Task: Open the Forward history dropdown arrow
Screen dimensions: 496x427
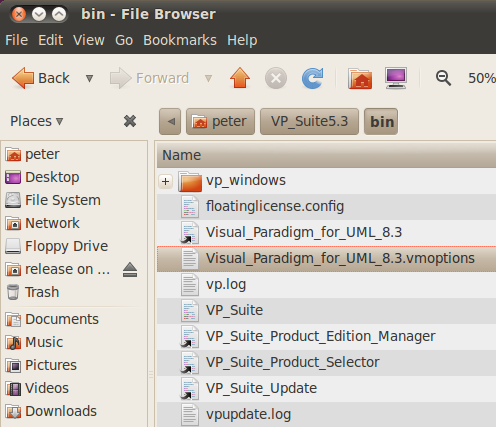Action: point(208,79)
